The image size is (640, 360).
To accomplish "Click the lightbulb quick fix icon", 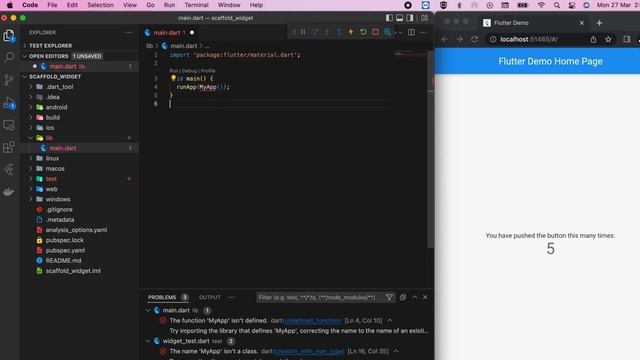I will click(x=173, y=78).
